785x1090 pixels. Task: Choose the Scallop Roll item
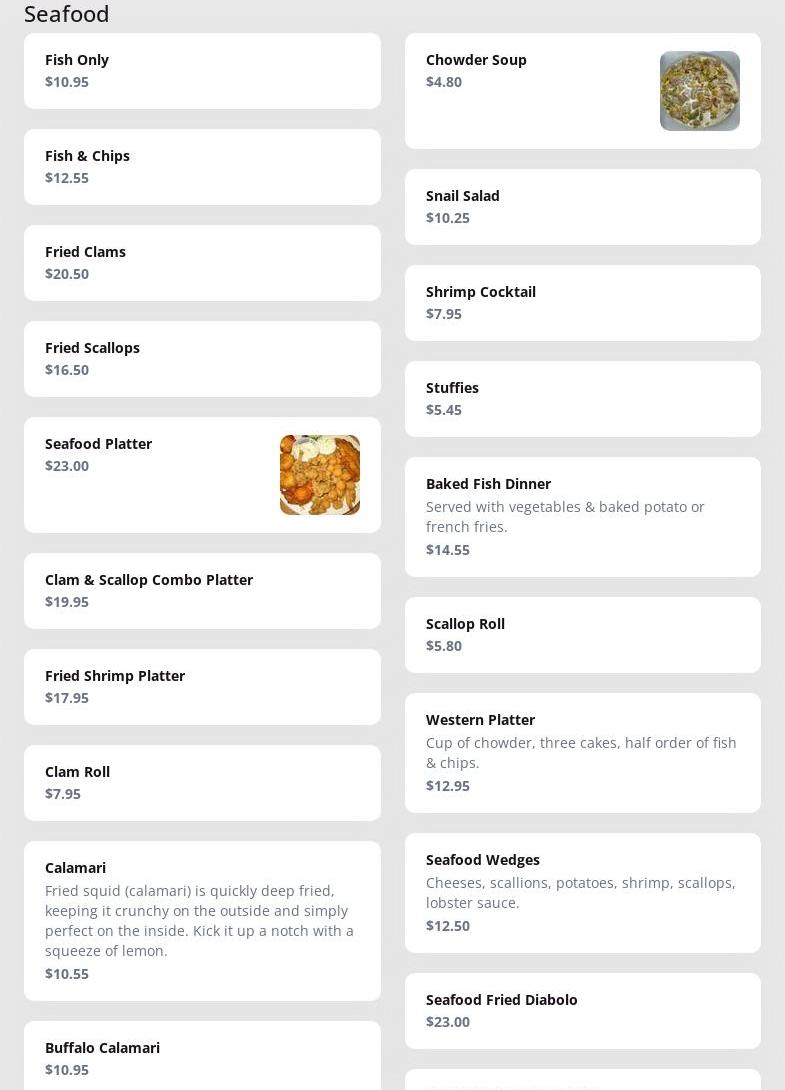(582, 635)
